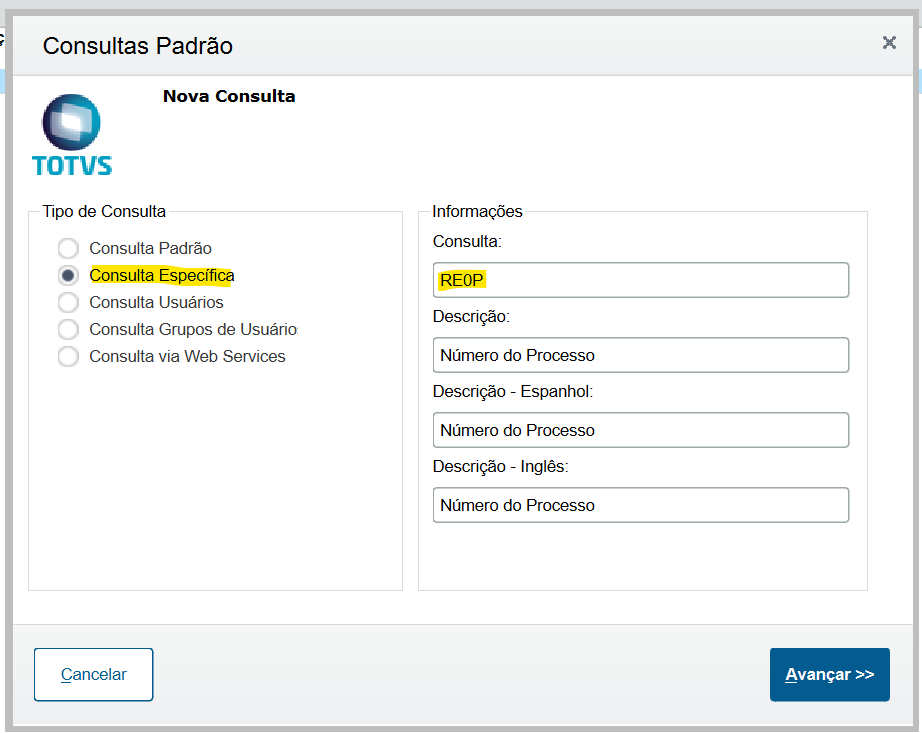Viewport: 922px width, 733px height.
Task: Click the Consultas Padrão dialog title
Action: coord(138,45)
